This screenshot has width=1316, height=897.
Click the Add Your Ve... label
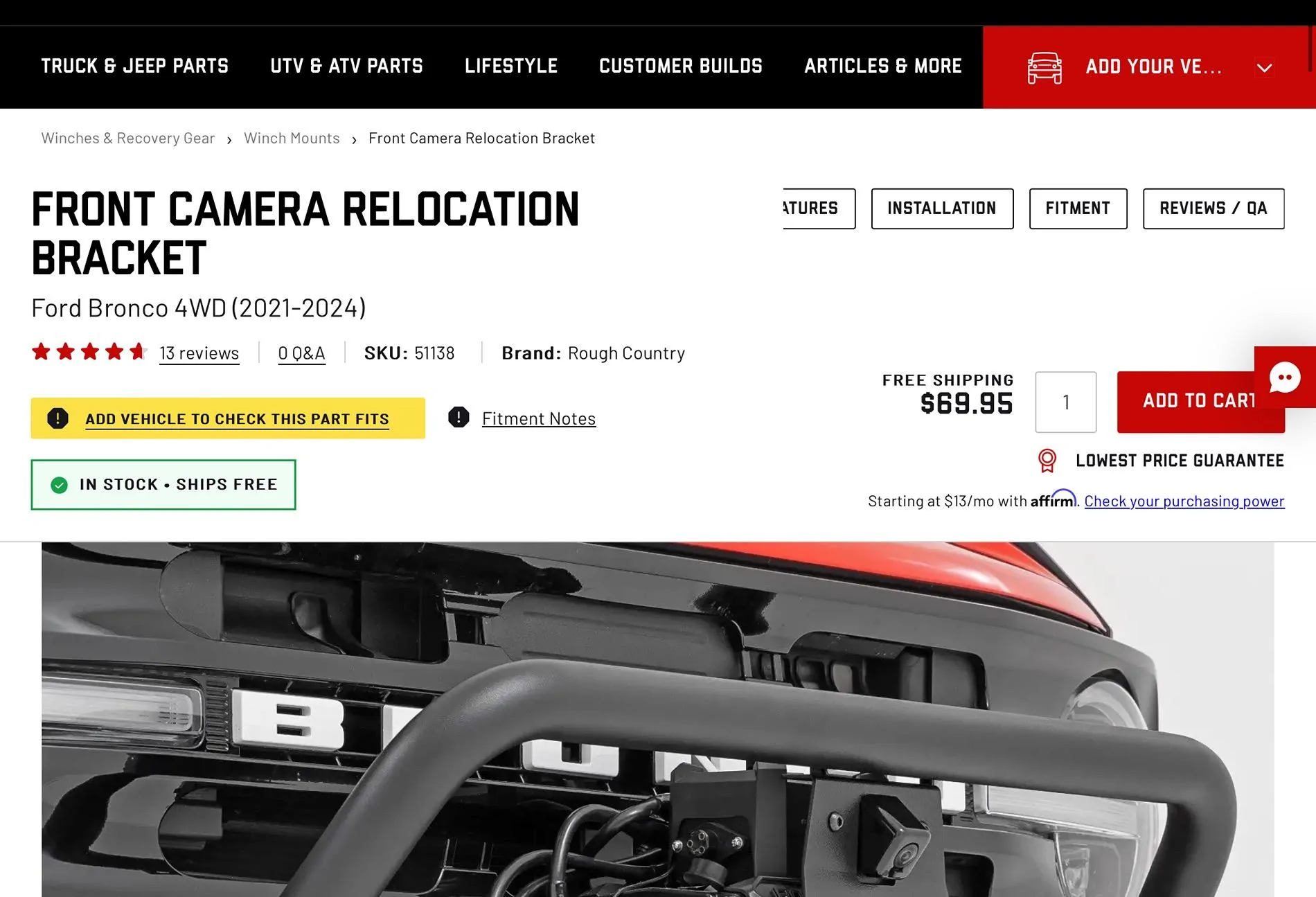tap(1153, 67)
